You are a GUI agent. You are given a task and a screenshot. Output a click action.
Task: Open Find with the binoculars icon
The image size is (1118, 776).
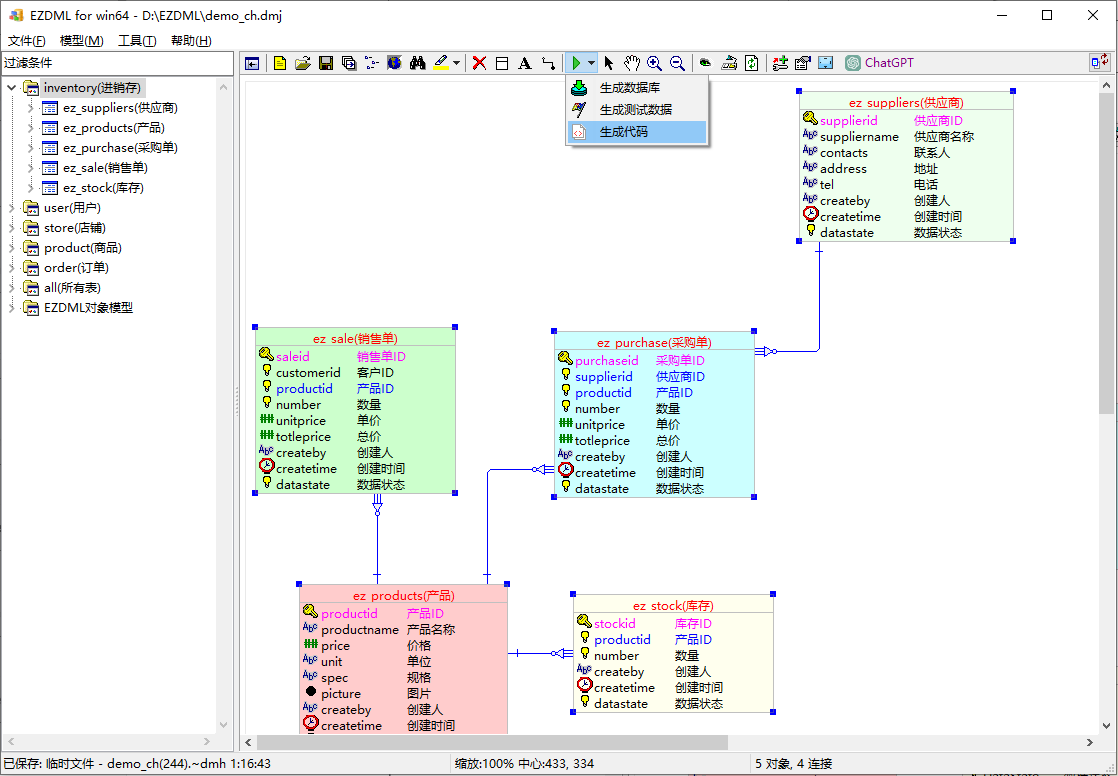click(x=418, y=63)
